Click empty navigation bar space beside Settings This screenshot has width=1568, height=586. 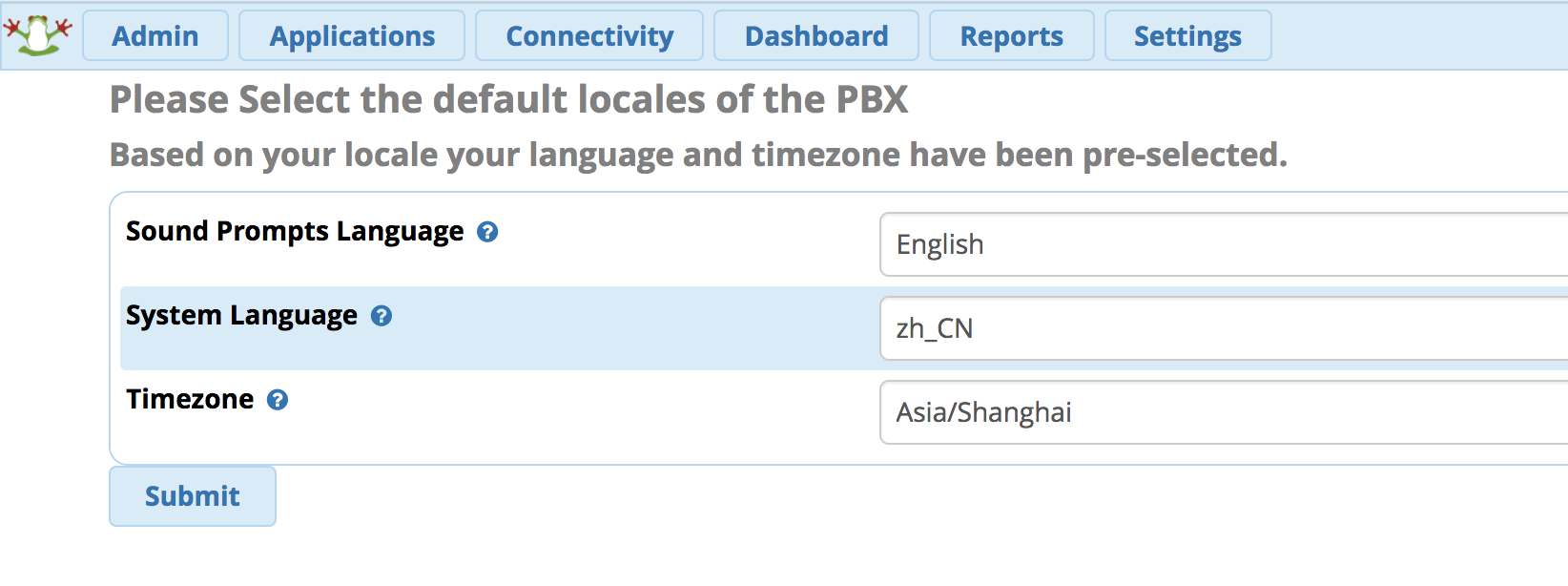[1421, 36]
